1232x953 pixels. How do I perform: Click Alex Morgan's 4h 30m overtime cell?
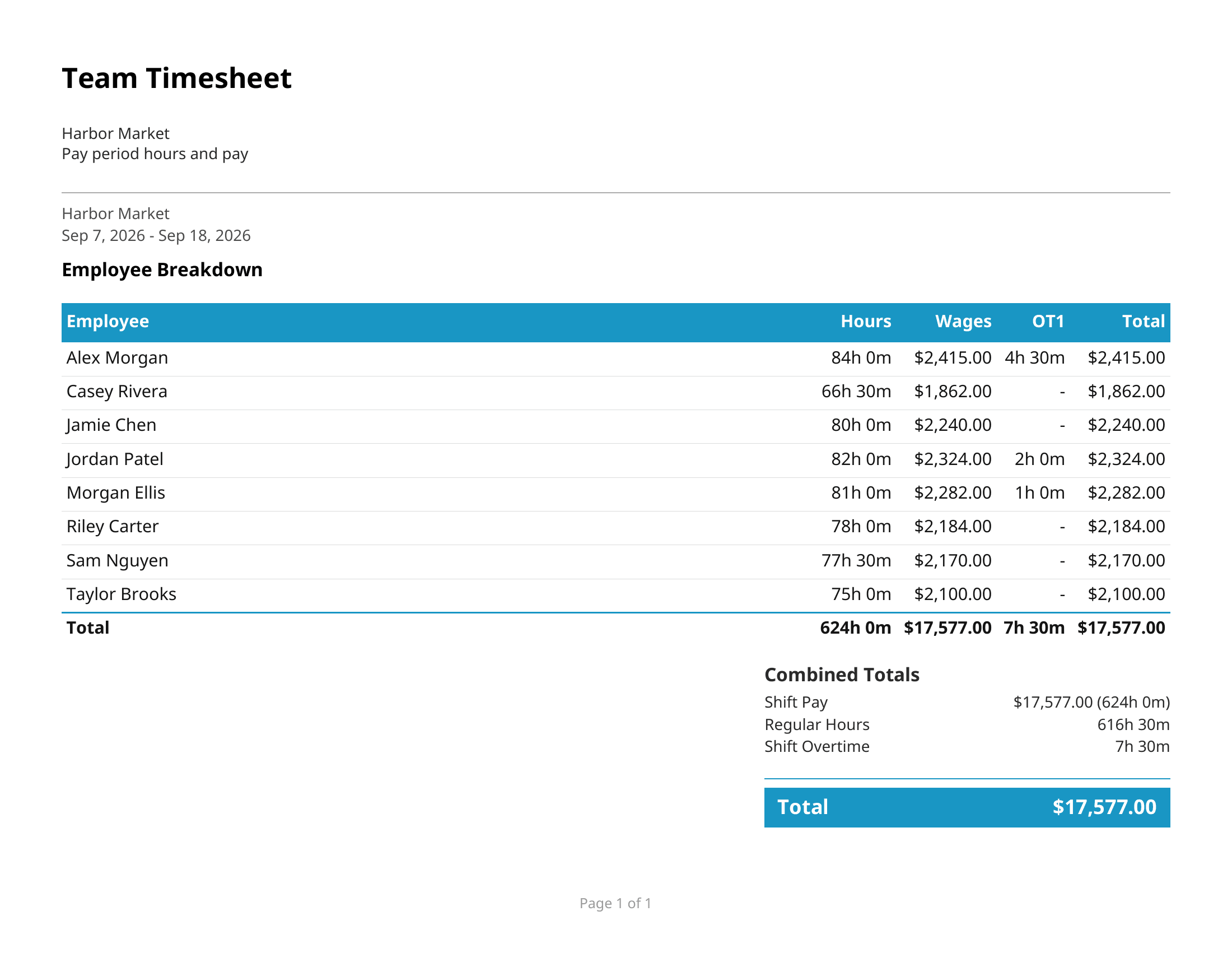(1034, 358)
